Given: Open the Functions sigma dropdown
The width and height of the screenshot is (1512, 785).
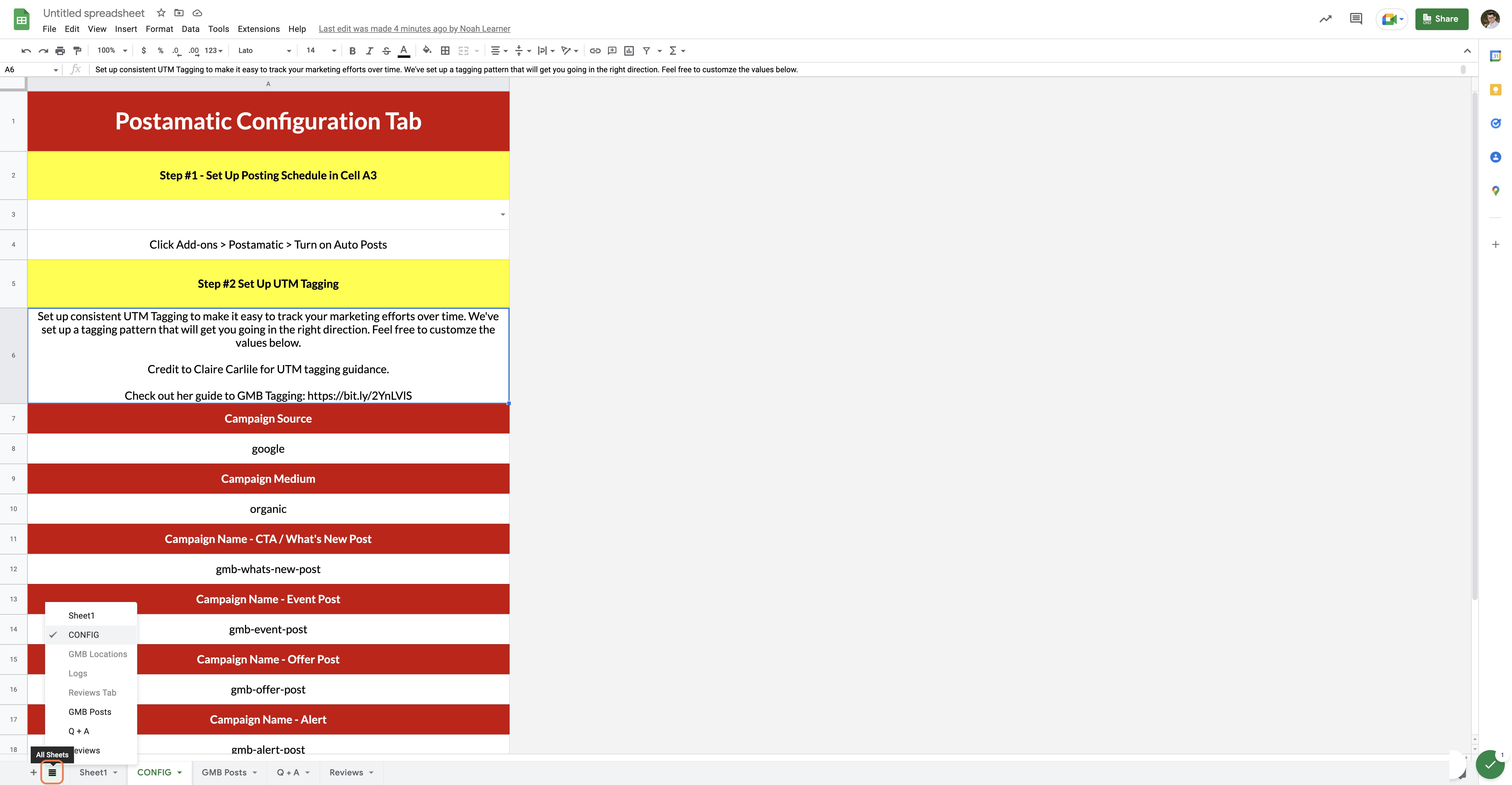Looking at the screenshot, I should click(x=677, y=51).
